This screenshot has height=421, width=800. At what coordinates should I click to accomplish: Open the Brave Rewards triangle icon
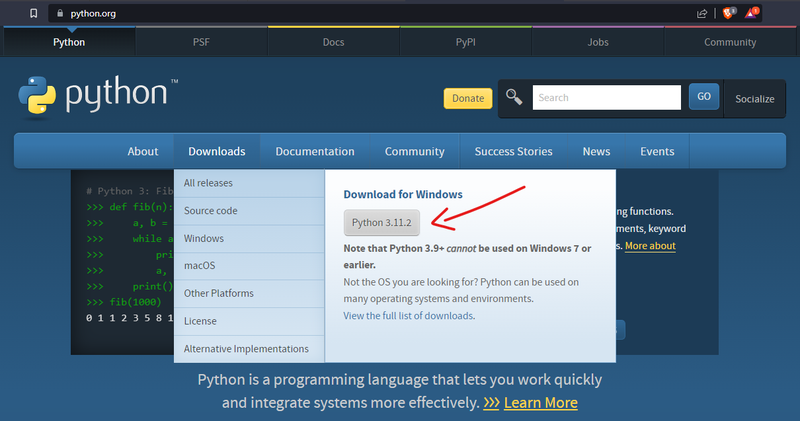752,13
